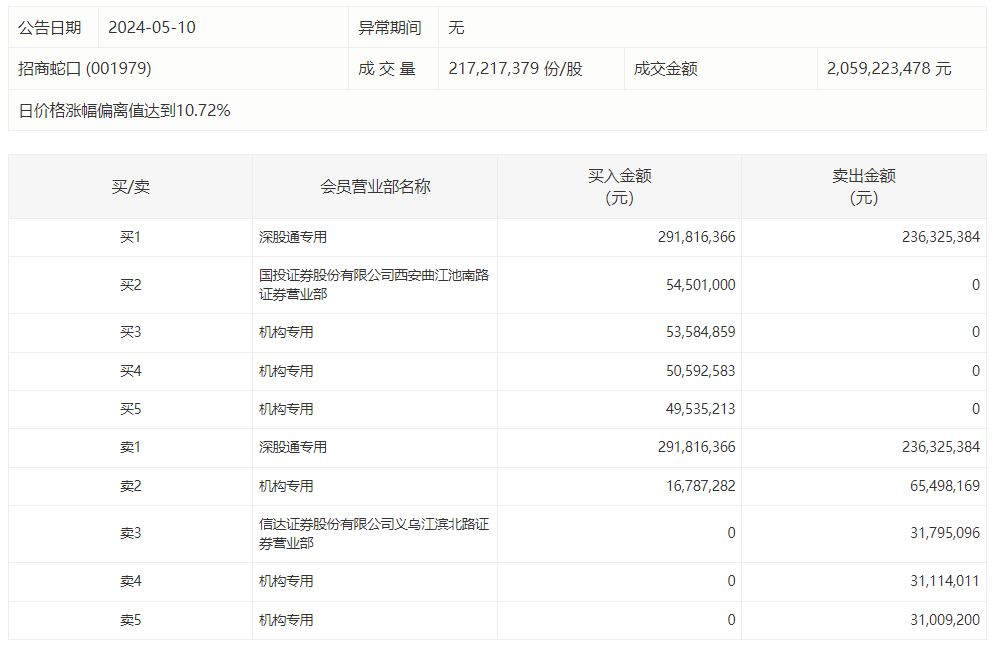Screen dimensions: 997x654
Task: Click the 成交量 label
Action: coord(387,69)
